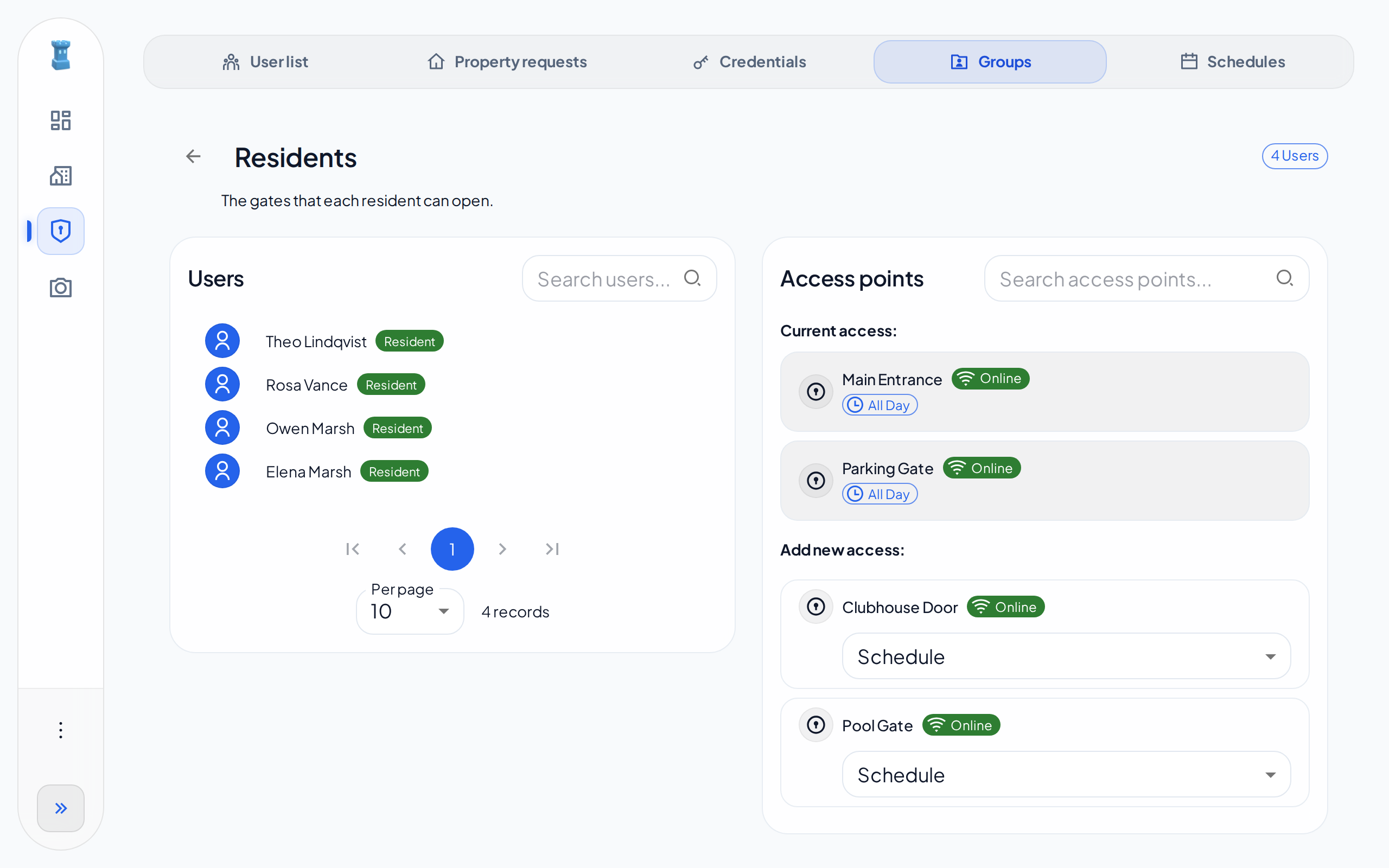This screenshot has height=868, width=1389.
Task: Open the Pool Gate Schedule dropdown
Action: point(1066,775)
